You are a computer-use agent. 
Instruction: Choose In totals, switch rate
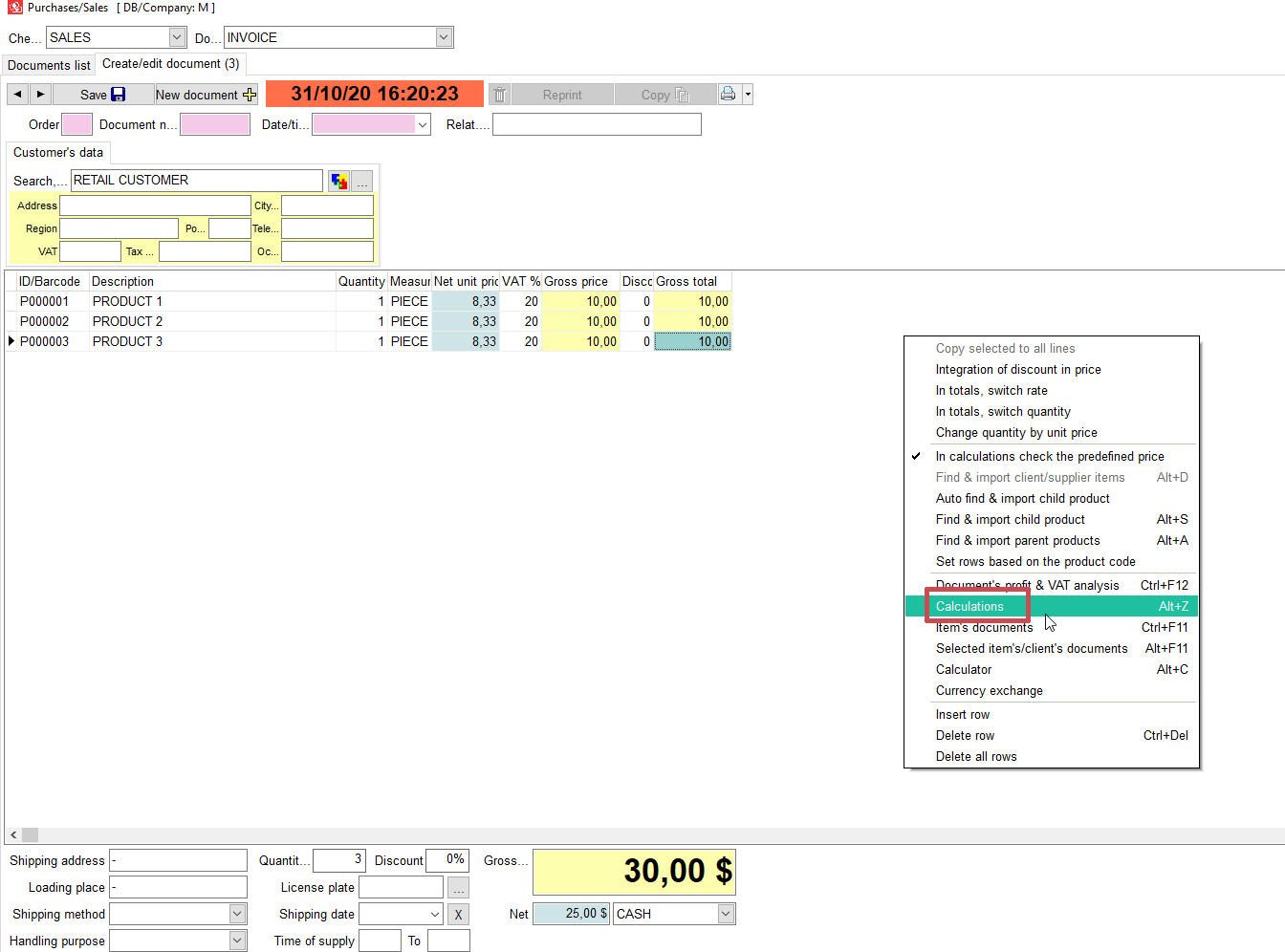point(1052,390)
